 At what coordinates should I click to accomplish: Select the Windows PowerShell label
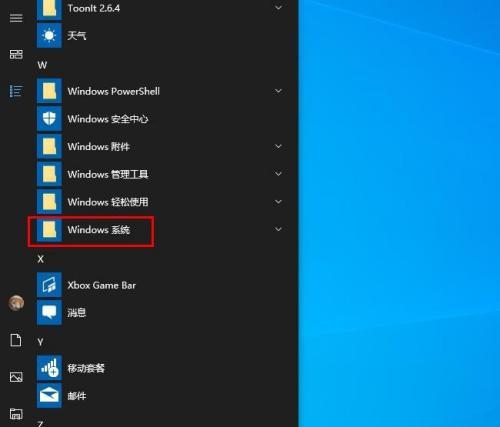tap(114, 91)
